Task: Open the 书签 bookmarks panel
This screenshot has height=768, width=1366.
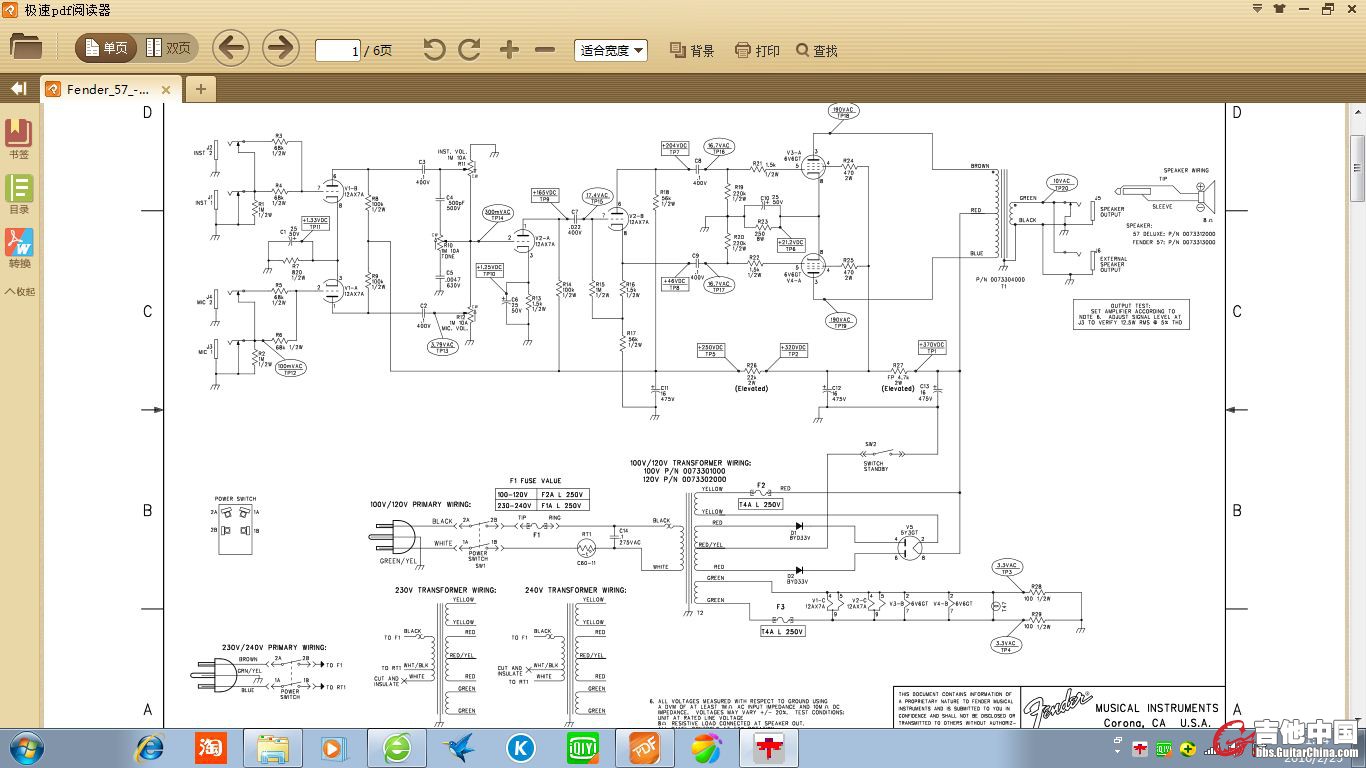Action: (x=19, y=139)
